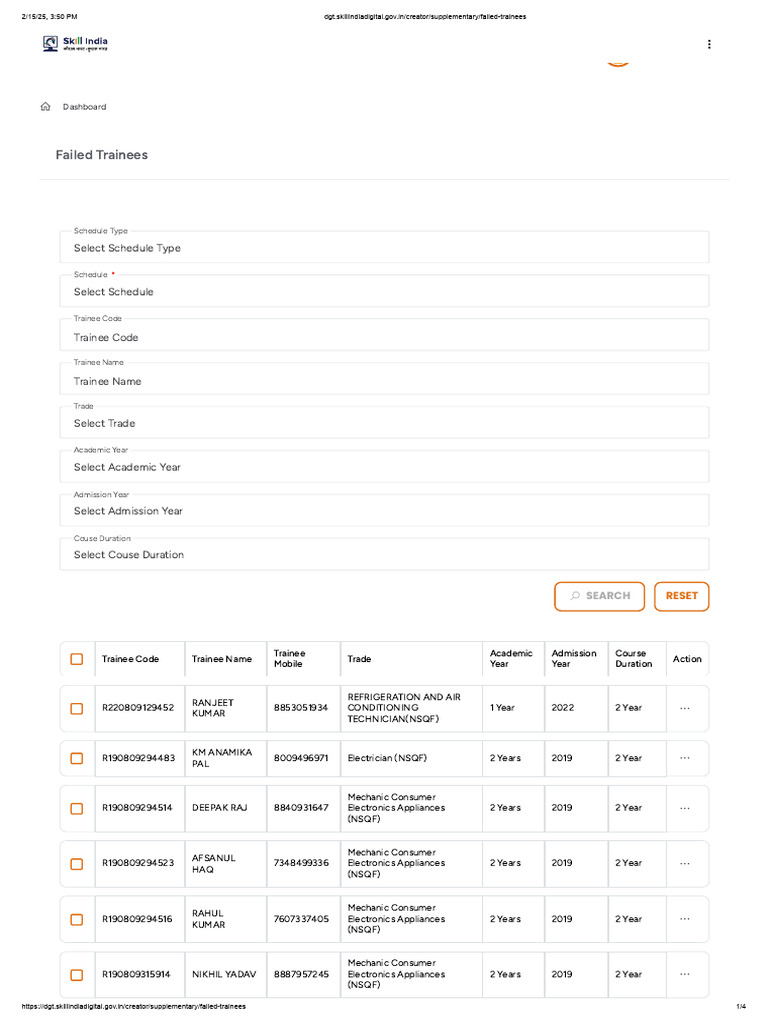Toggle the select-all checkbox in table header
This screenshot has width=768, height=1024.
pos(77,659)
